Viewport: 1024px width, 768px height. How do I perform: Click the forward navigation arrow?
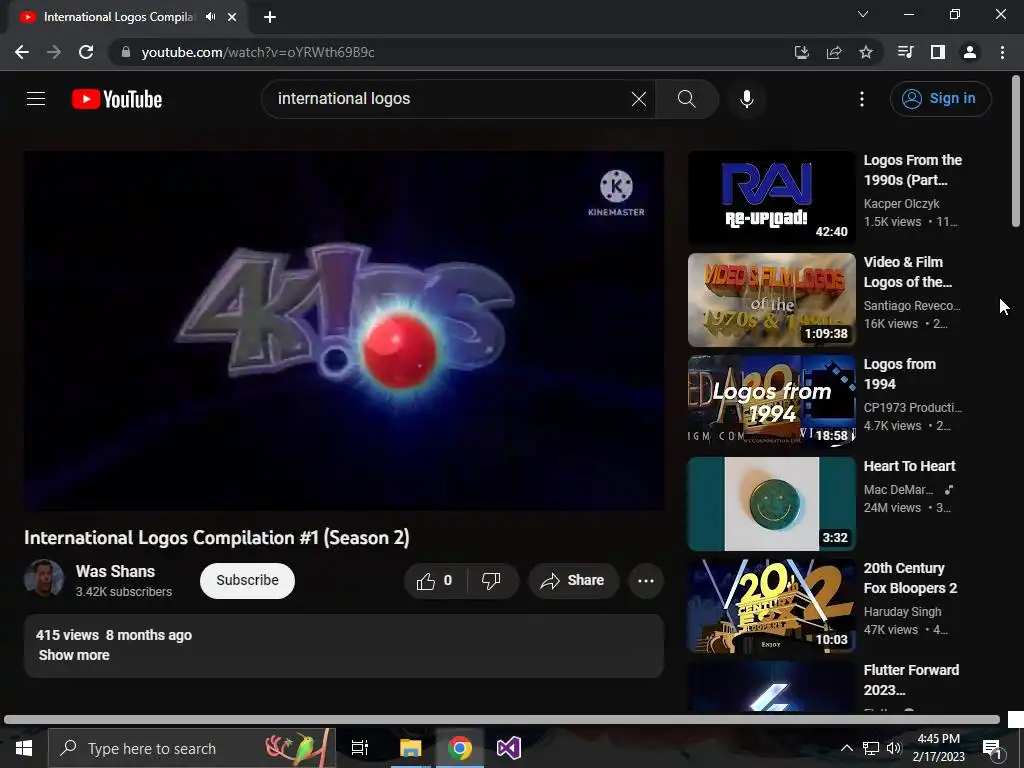pyautogui.click(x=54, y=52)
